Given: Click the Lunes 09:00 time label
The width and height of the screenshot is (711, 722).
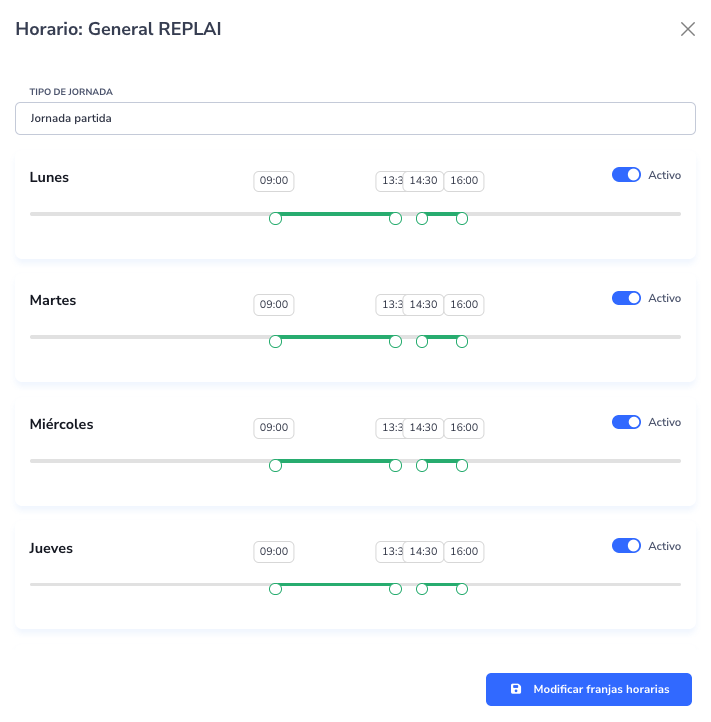Looking at the screenshot, I should (x=274, y=181).
